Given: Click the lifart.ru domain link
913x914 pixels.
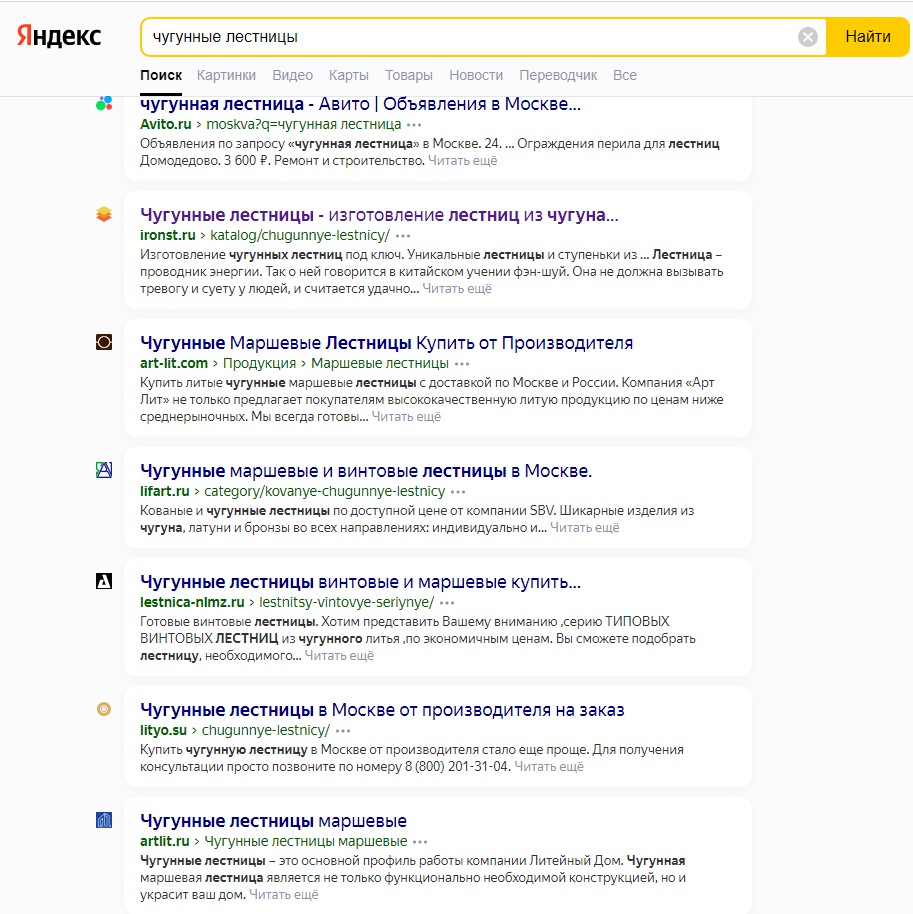Looking at the screenshot, I should click(x=164, y=491).
